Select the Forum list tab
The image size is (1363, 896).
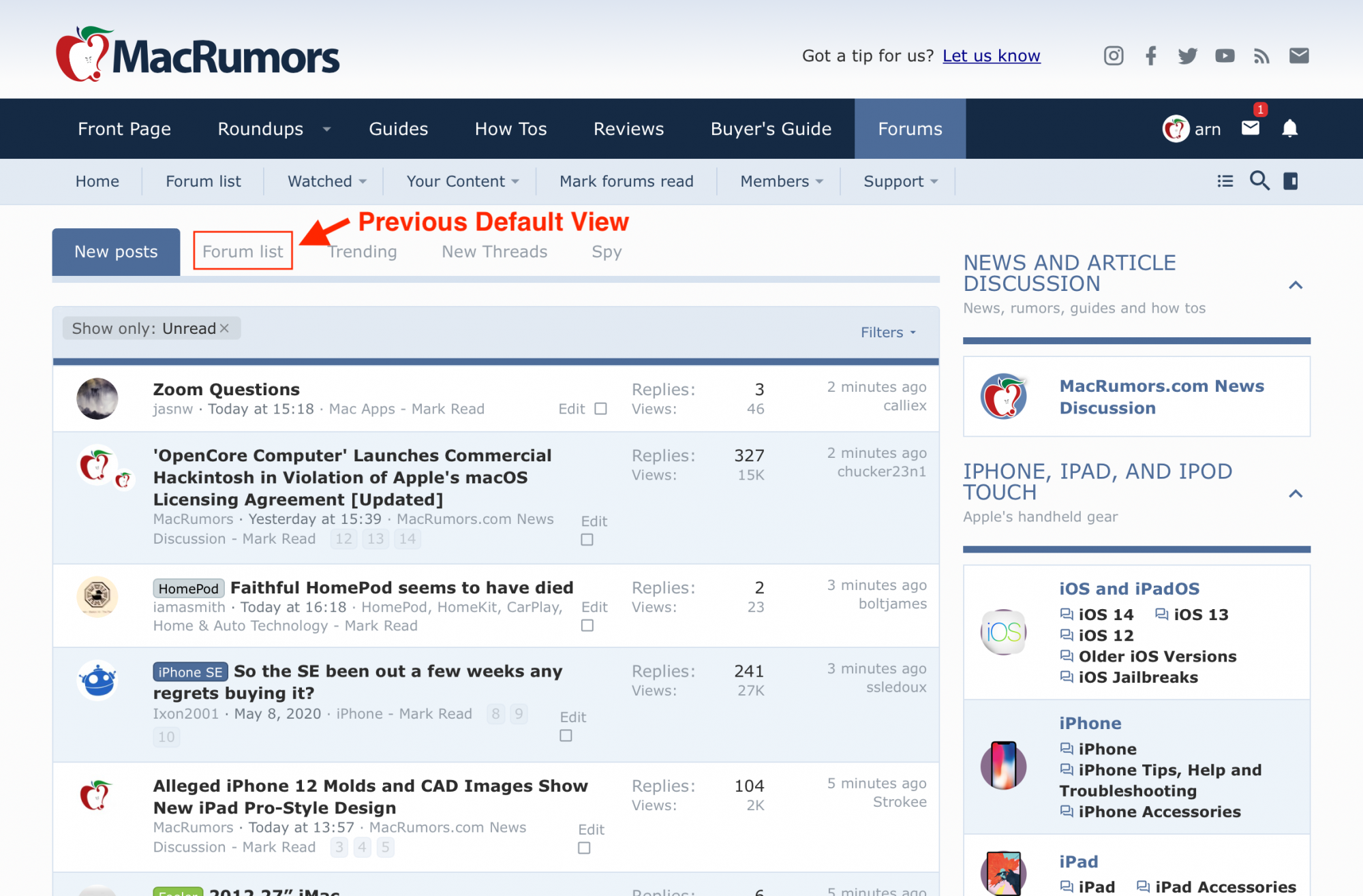click(243, 251)
